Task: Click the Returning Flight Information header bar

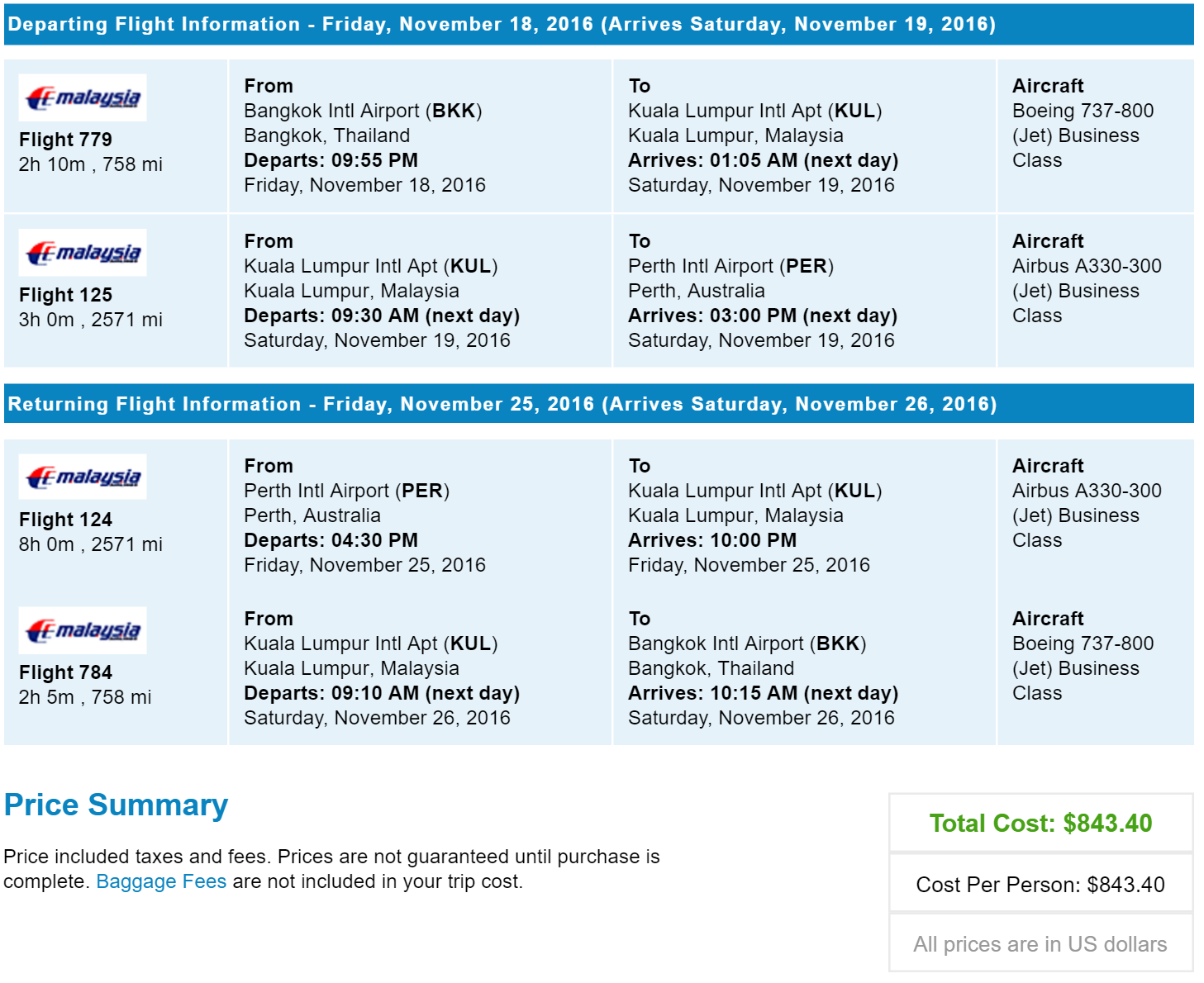Action: click(599, 404)
